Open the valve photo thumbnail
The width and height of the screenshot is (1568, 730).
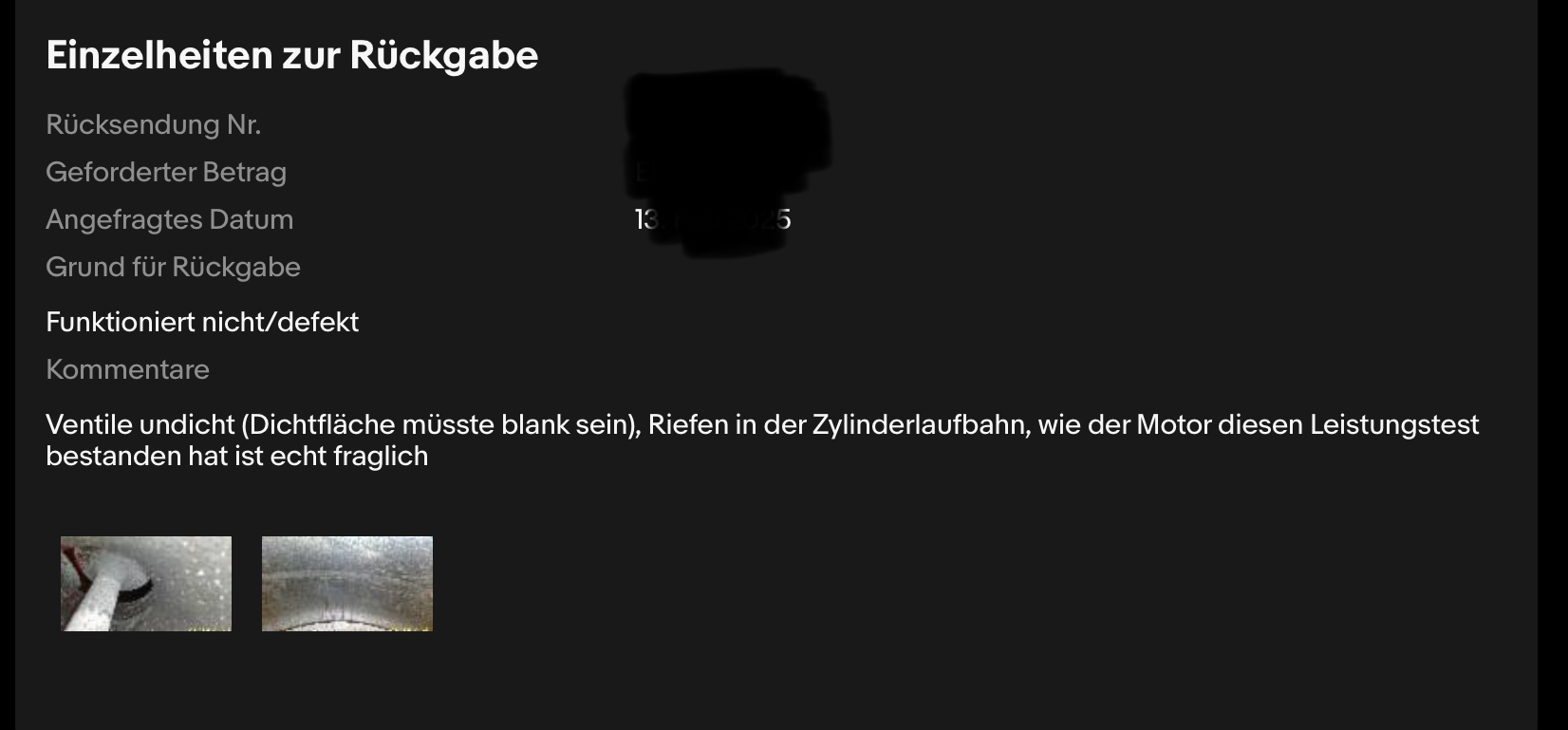[x=146, y=584]
